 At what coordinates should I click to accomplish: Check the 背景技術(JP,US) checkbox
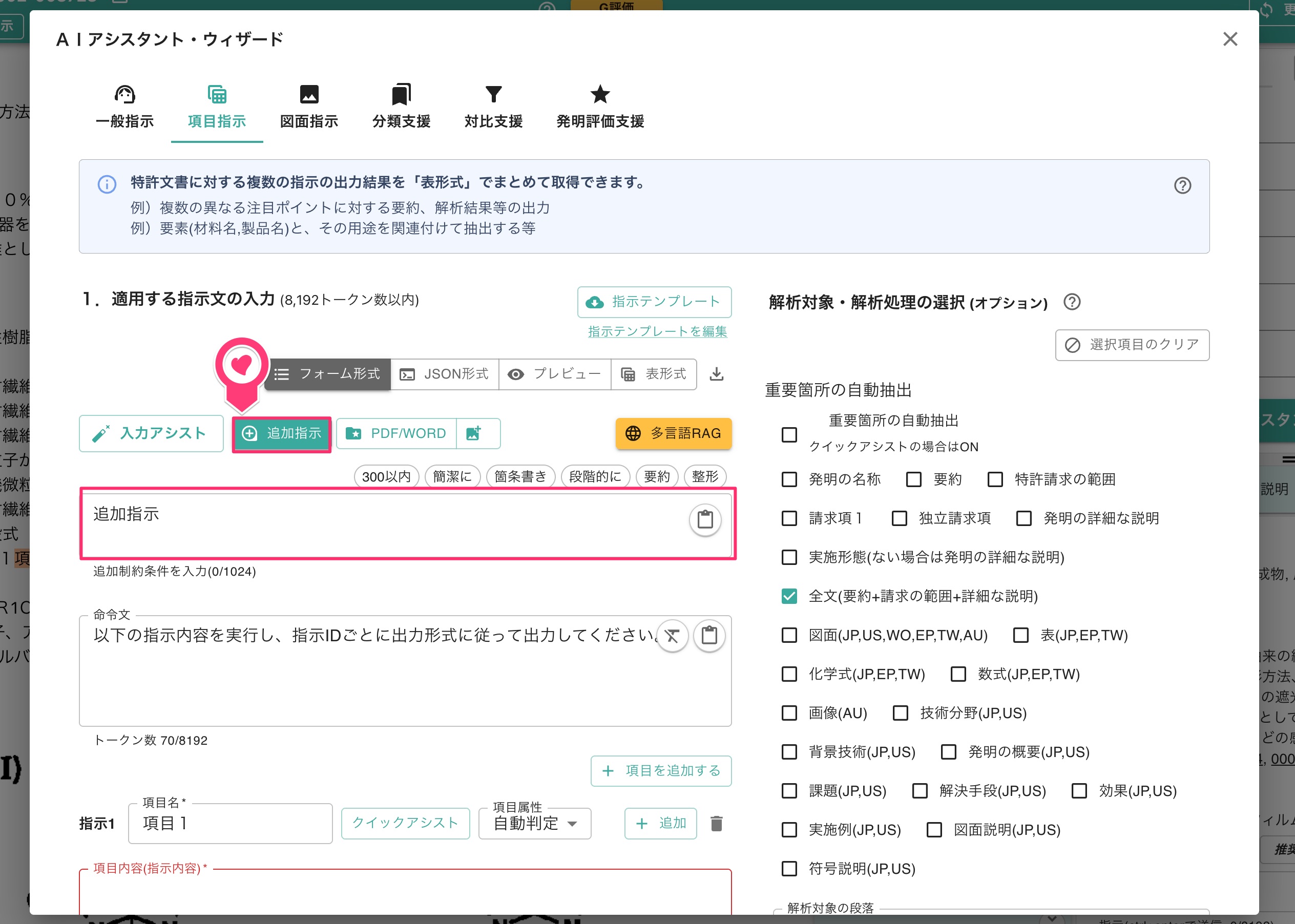pos(789,752)
